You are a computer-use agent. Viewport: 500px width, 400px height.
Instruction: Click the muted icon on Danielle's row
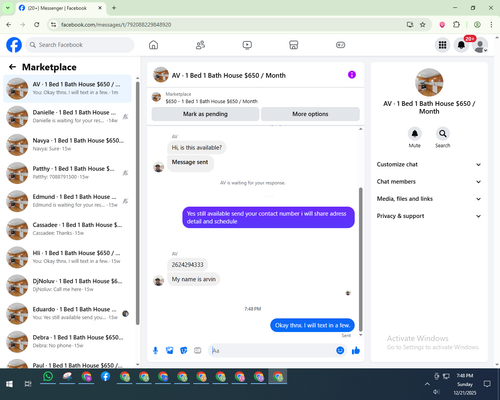point(125,117)
